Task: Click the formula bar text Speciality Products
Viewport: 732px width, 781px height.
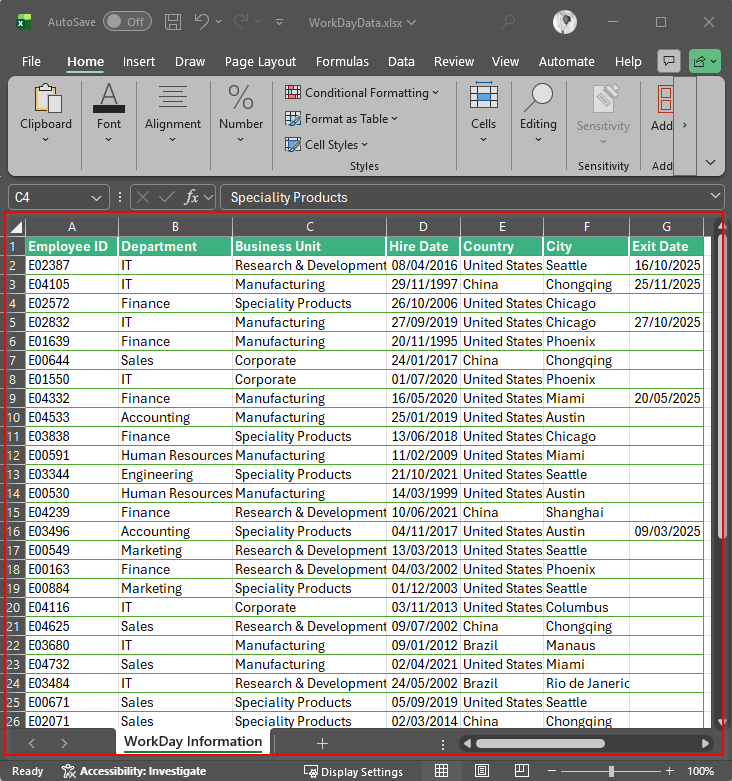Action: [289, 198]
